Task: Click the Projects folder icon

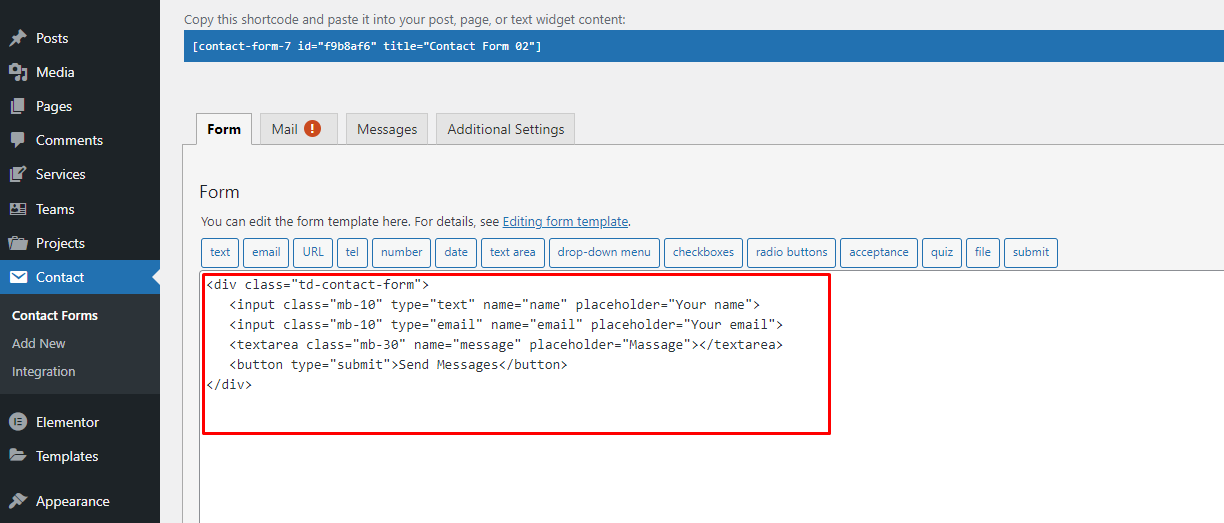Action: pos(18,243)
